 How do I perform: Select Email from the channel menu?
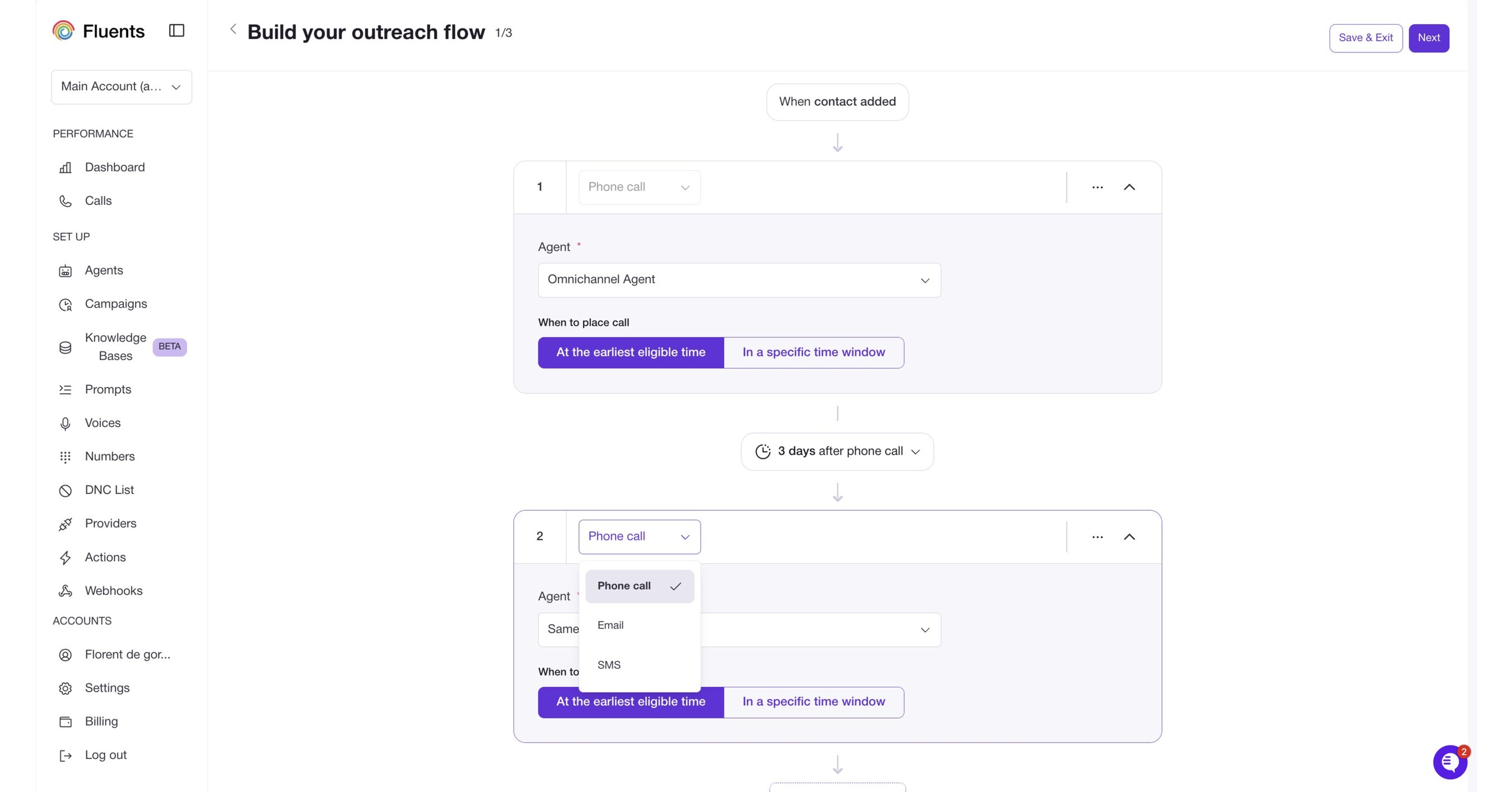pyautogui.click(x=610, y=625)
